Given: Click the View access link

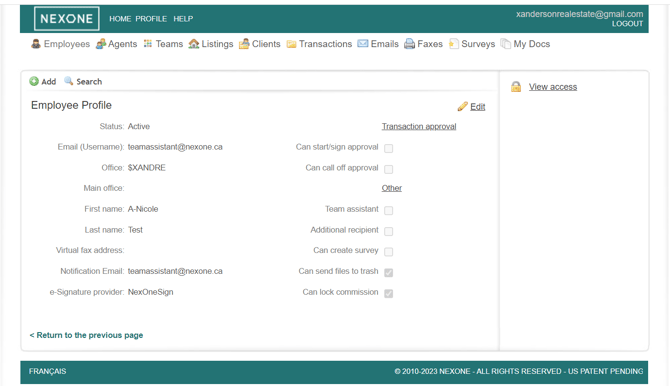Looking at the screenshot, I should tap(553, 87).
